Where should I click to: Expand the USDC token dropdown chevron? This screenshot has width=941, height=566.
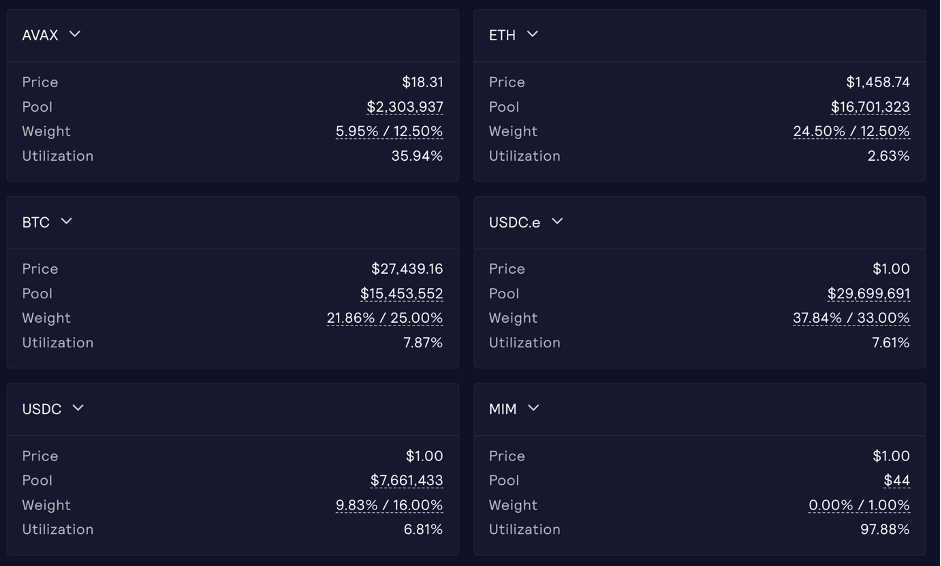tap(79, 408)
